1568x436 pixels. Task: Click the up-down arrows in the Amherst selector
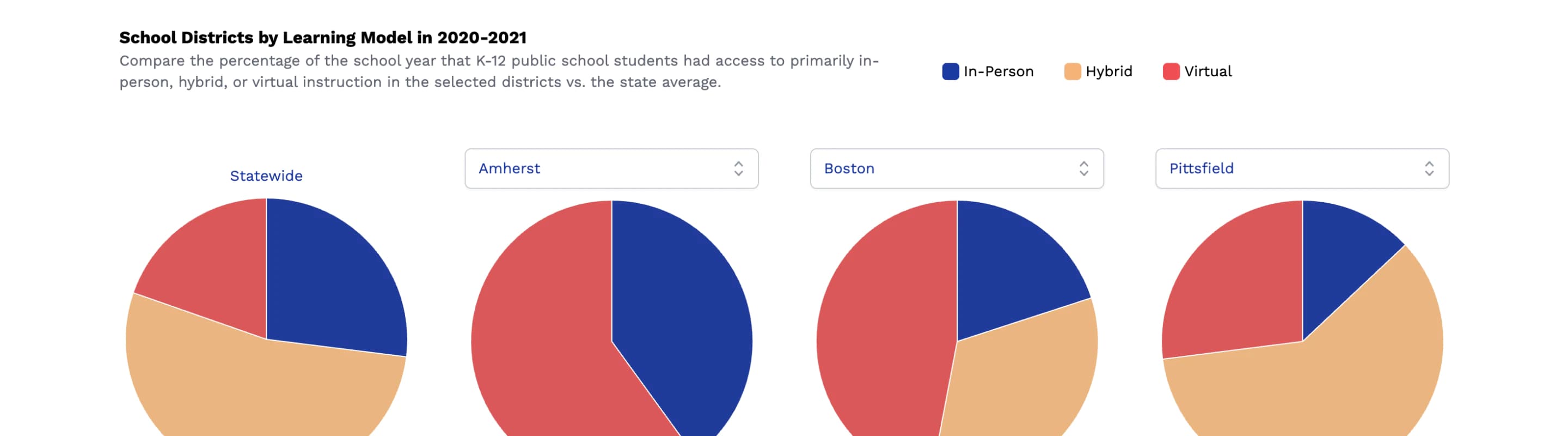pyautogui.click(x=738, y=168)
